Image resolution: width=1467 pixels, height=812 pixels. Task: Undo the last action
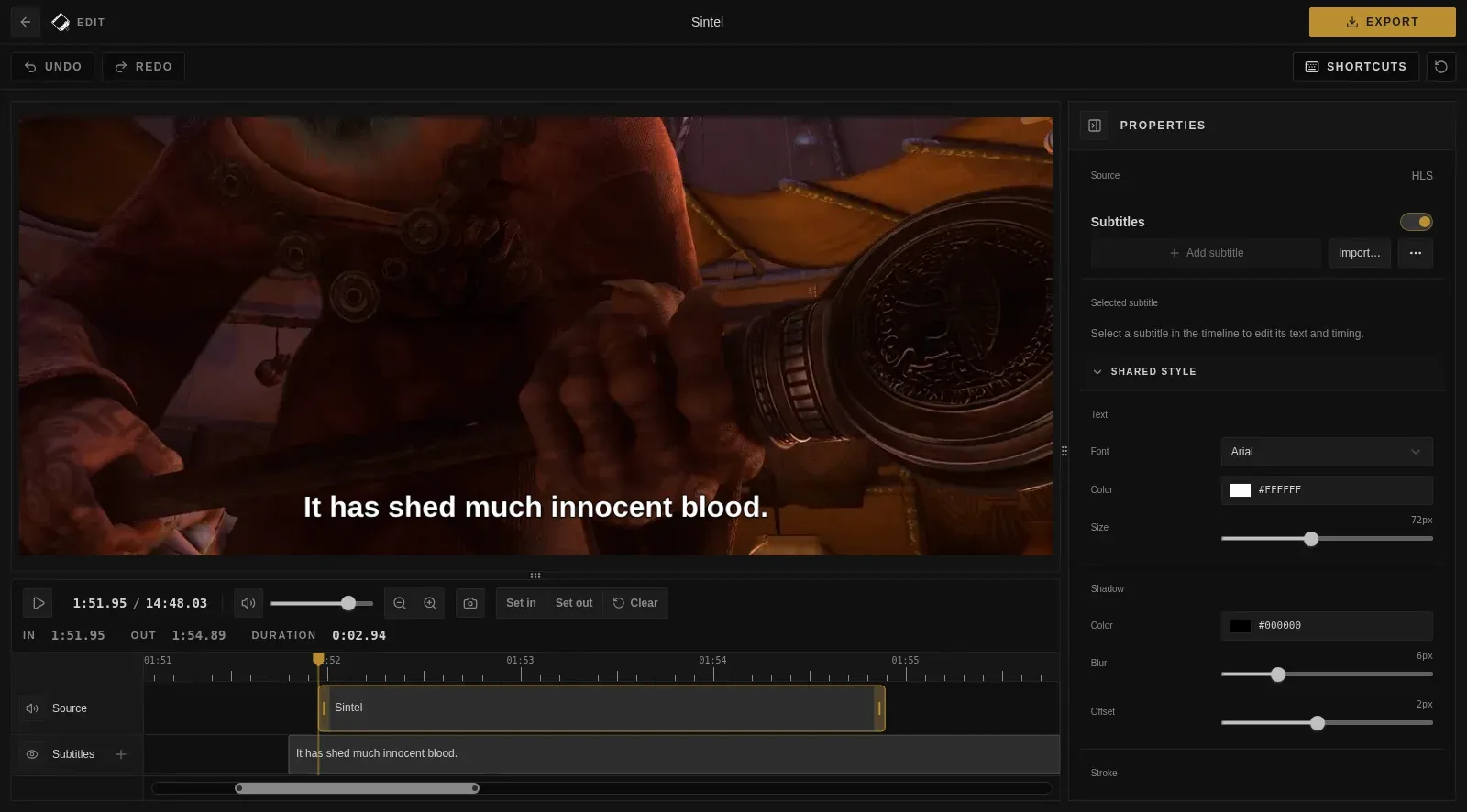[52, 67]
